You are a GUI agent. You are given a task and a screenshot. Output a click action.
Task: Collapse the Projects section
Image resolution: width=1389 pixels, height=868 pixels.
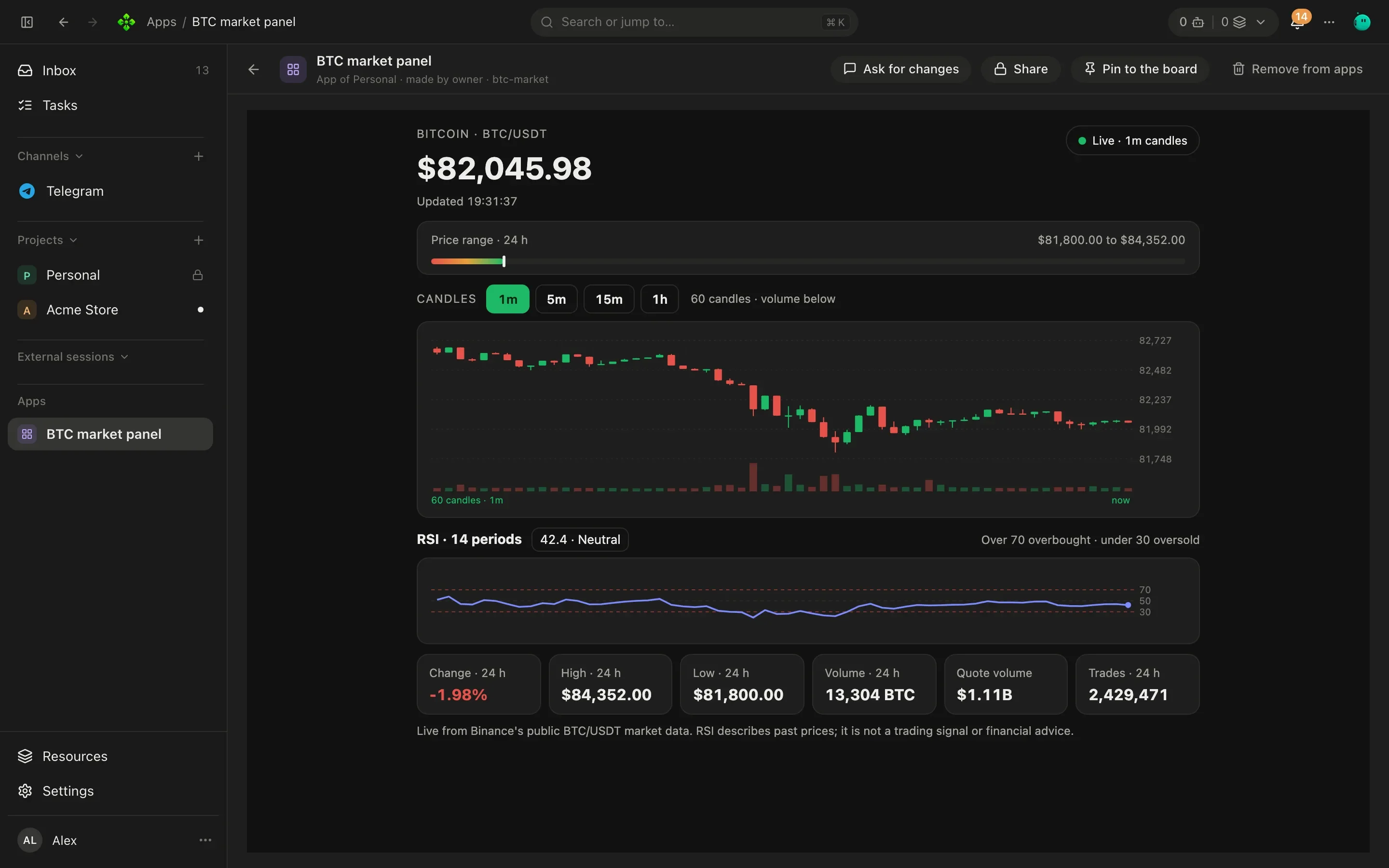48,240
